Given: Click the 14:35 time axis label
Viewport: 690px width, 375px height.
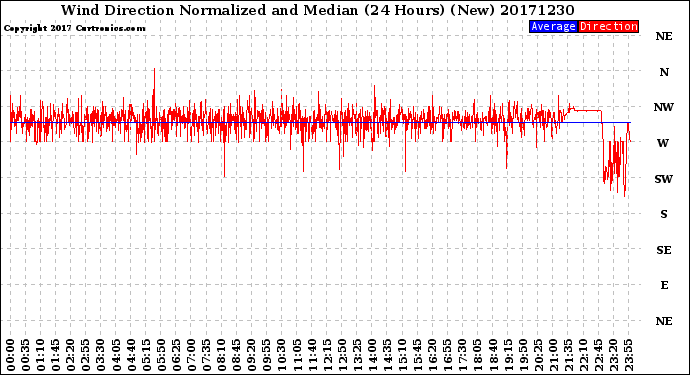Looking at the screenshot, I should (x=387, y=355).
